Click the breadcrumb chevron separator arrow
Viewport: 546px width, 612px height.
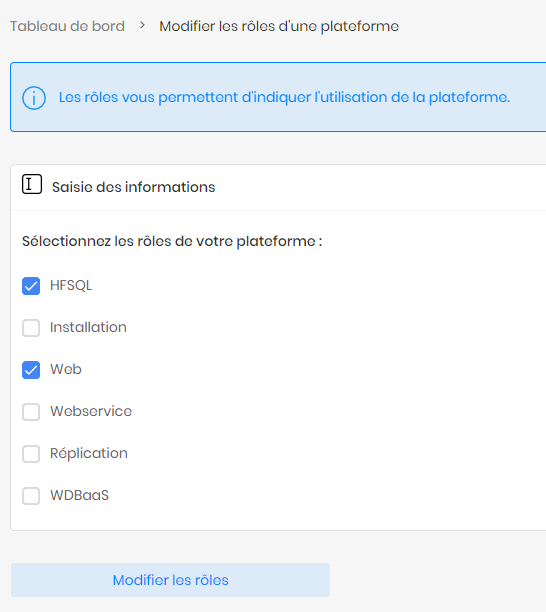[x=142, y=26]
